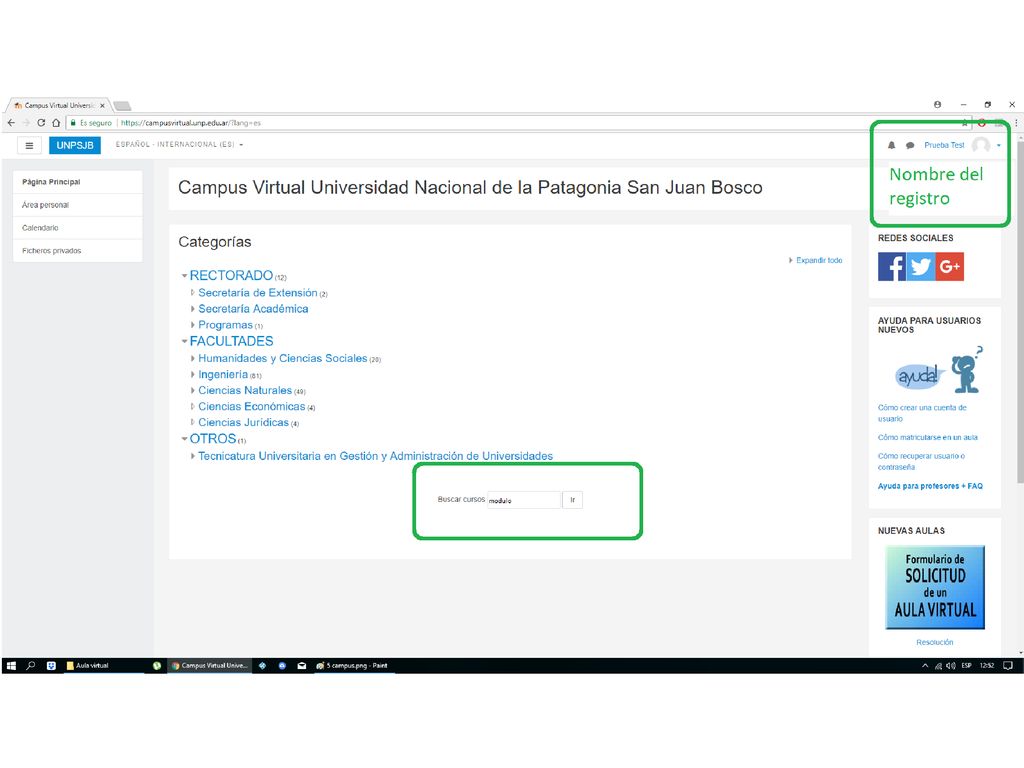Open the Google Plus social link
This screenshot has height=768, width=1024.
point(950,266)
